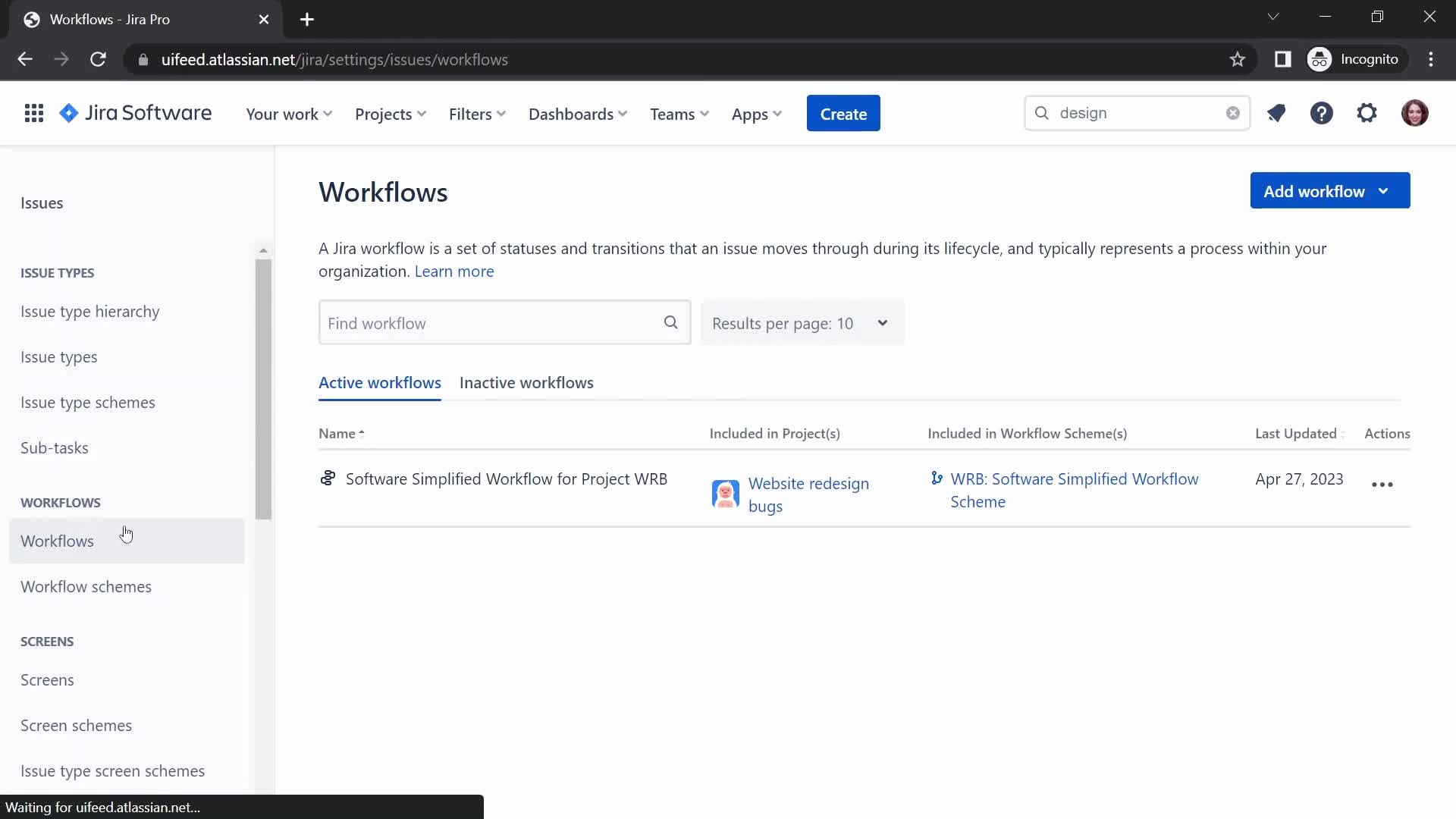Click the user profile avatar icon
Image resolution: width=1456 pixels, height=819 pixels.
pyautogui.click(x=1414, y=113)
